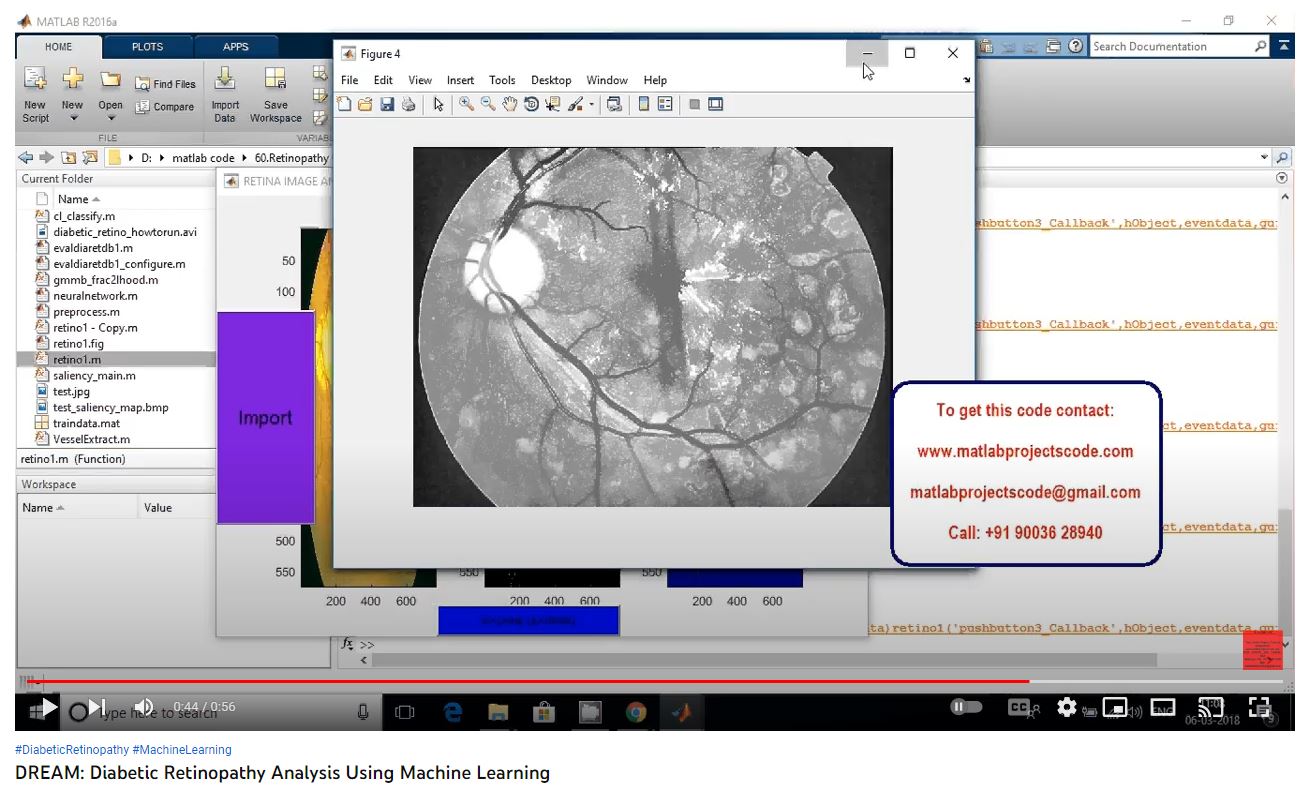This screenshot has width=1308, height=791.
Task: Click the purple Import button
Action: 265,418
